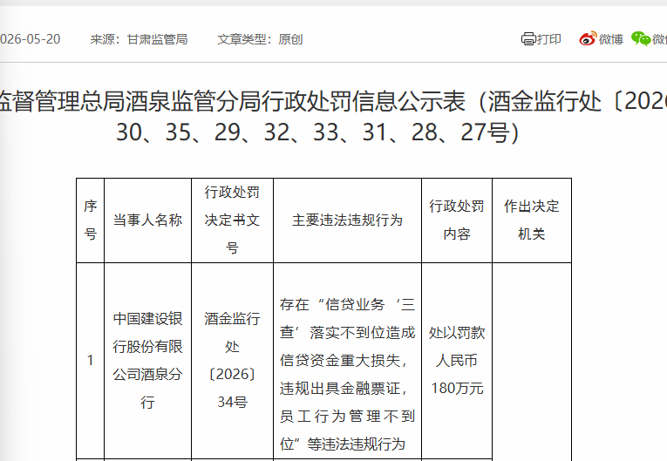Click the penalty cell 处以罚款人民币180万元
The height and width of the screenshot is (461, 667).
point(456,361)
